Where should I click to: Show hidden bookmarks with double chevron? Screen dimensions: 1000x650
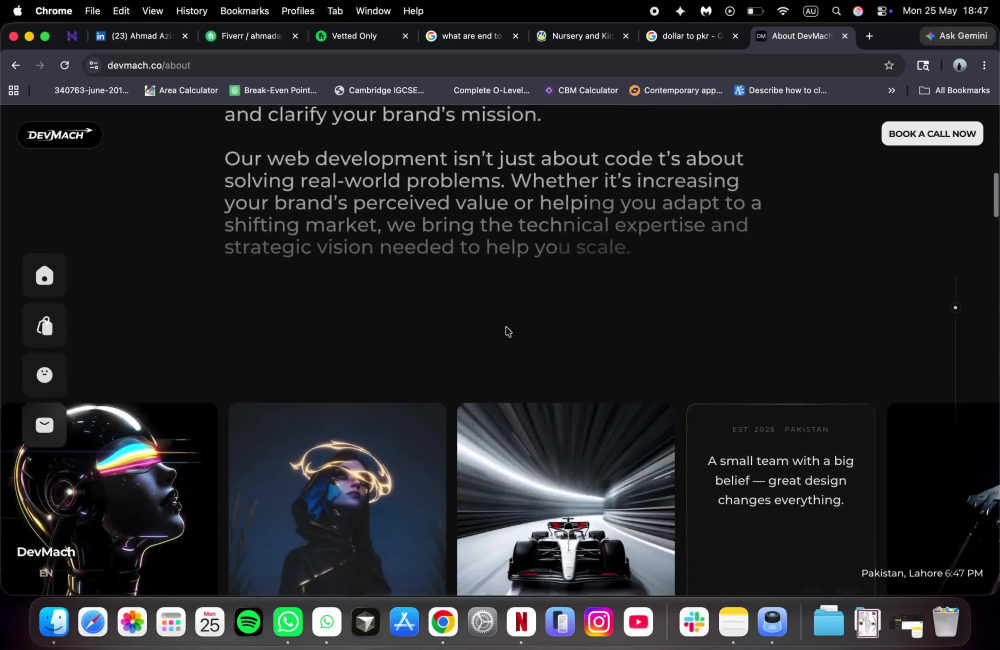892,91
